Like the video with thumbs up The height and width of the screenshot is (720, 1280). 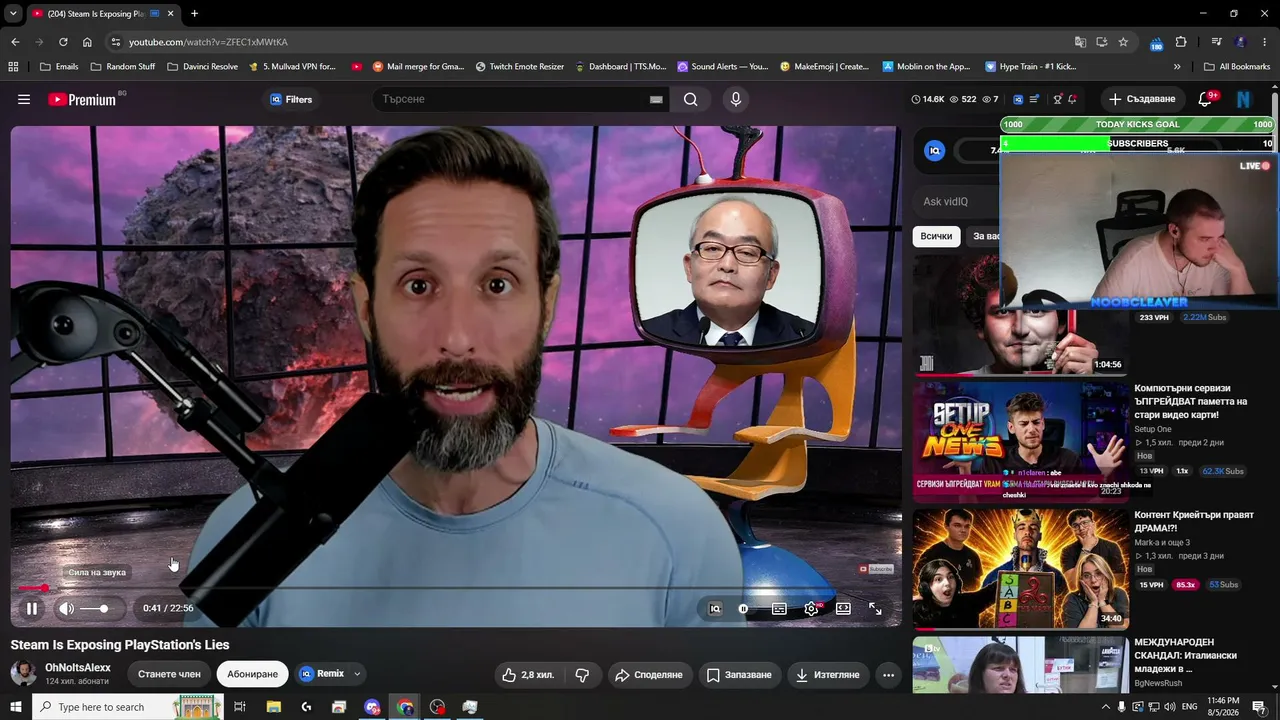[x=527, y=675]
